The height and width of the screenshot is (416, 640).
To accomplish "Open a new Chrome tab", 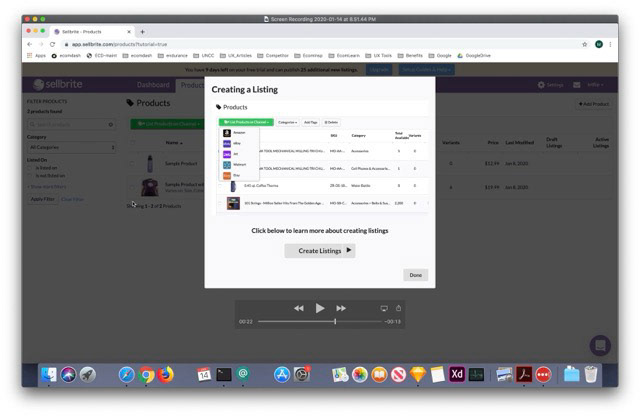I will [142, 31].
